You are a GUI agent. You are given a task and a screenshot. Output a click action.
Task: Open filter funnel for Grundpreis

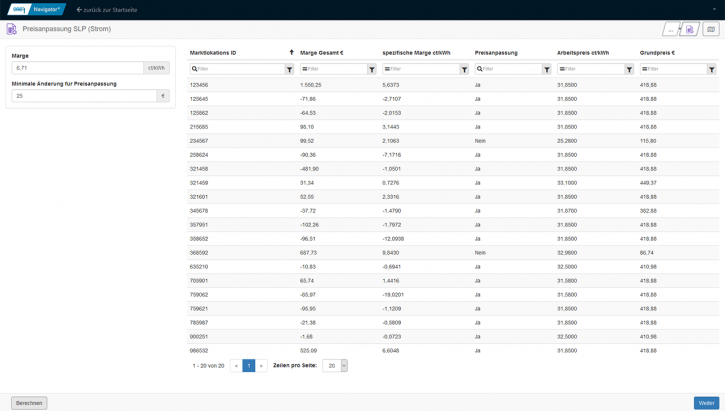(x=712, y=69)
